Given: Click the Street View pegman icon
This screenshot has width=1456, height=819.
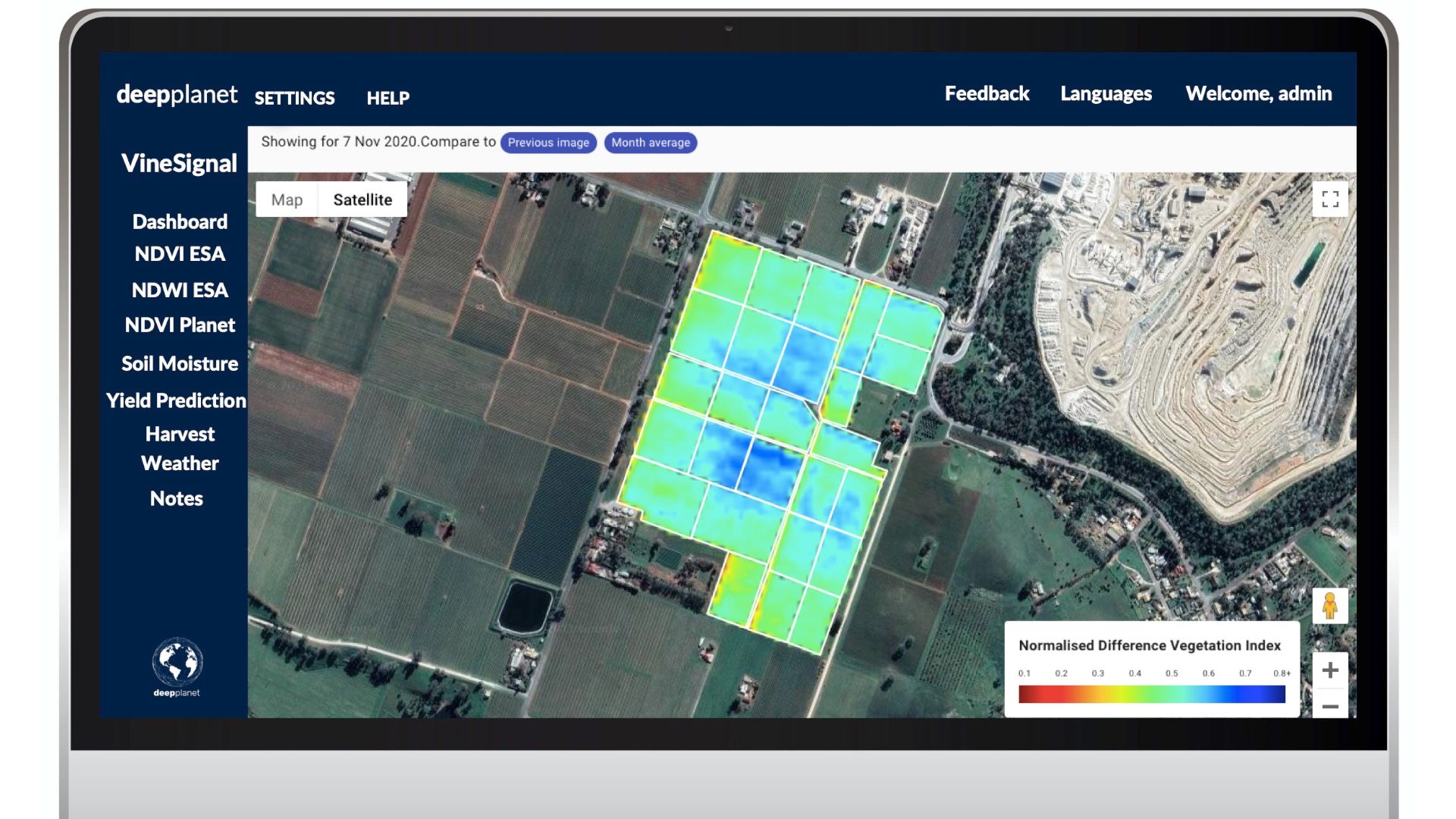Looking at the screenshot, I should tap(1329, 606).
